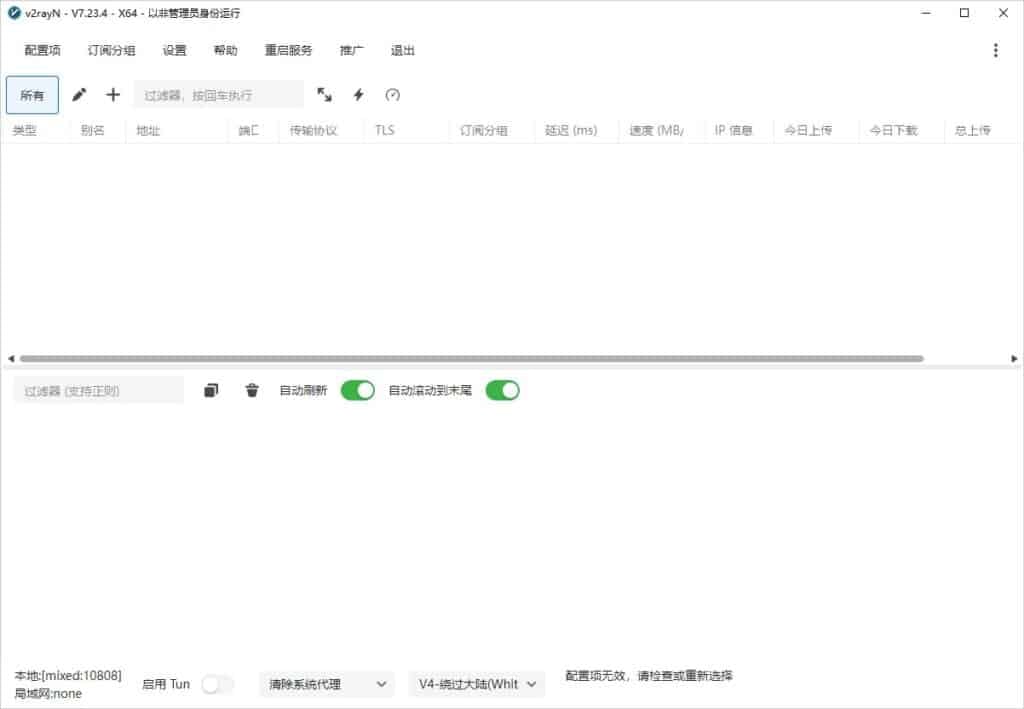Open the 配置项 menu
1024x709 pixels.
pos(42,50)
